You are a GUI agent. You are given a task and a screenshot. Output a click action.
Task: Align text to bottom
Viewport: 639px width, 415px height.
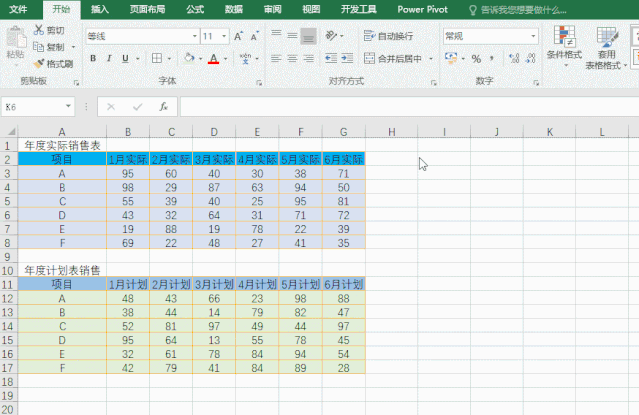click(308, 36)
